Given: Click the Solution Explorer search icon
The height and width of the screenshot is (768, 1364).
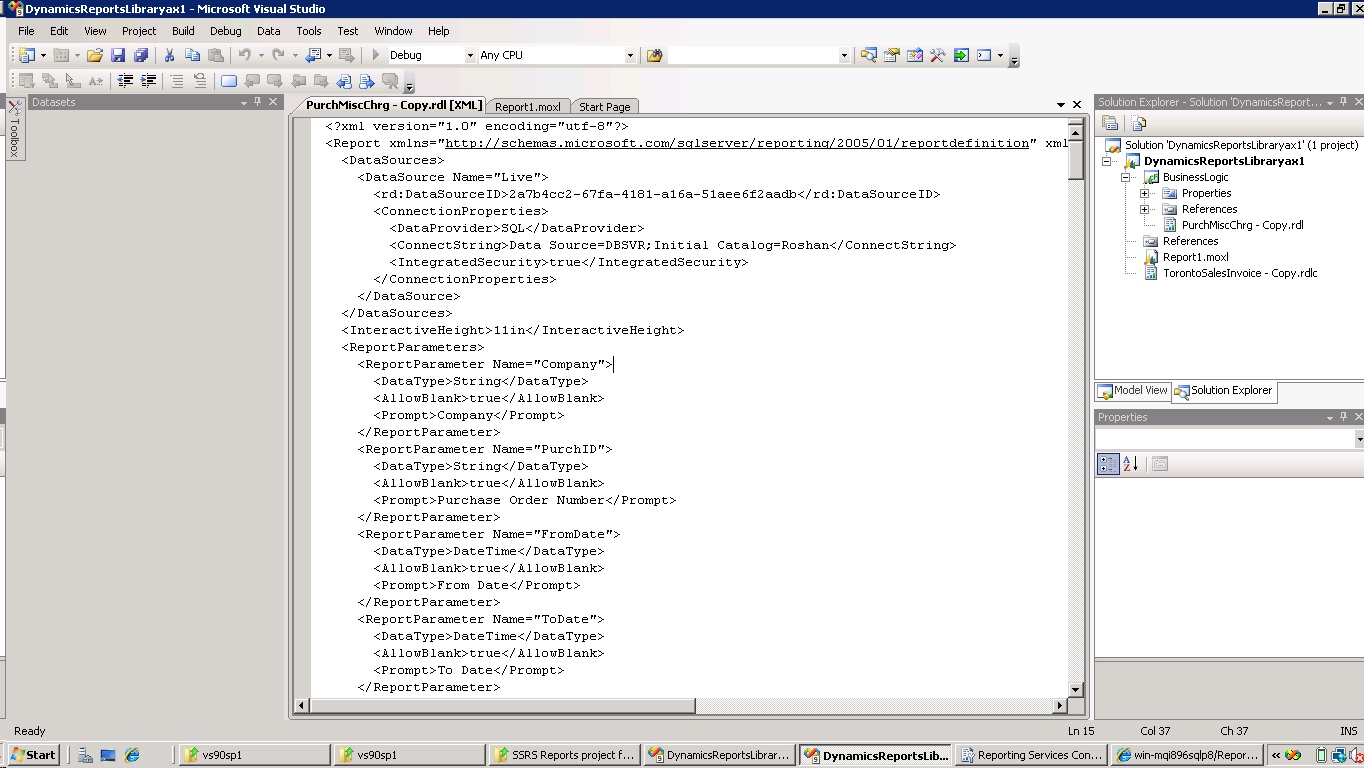Looking at the screenshot, I should pos(1140,122).
